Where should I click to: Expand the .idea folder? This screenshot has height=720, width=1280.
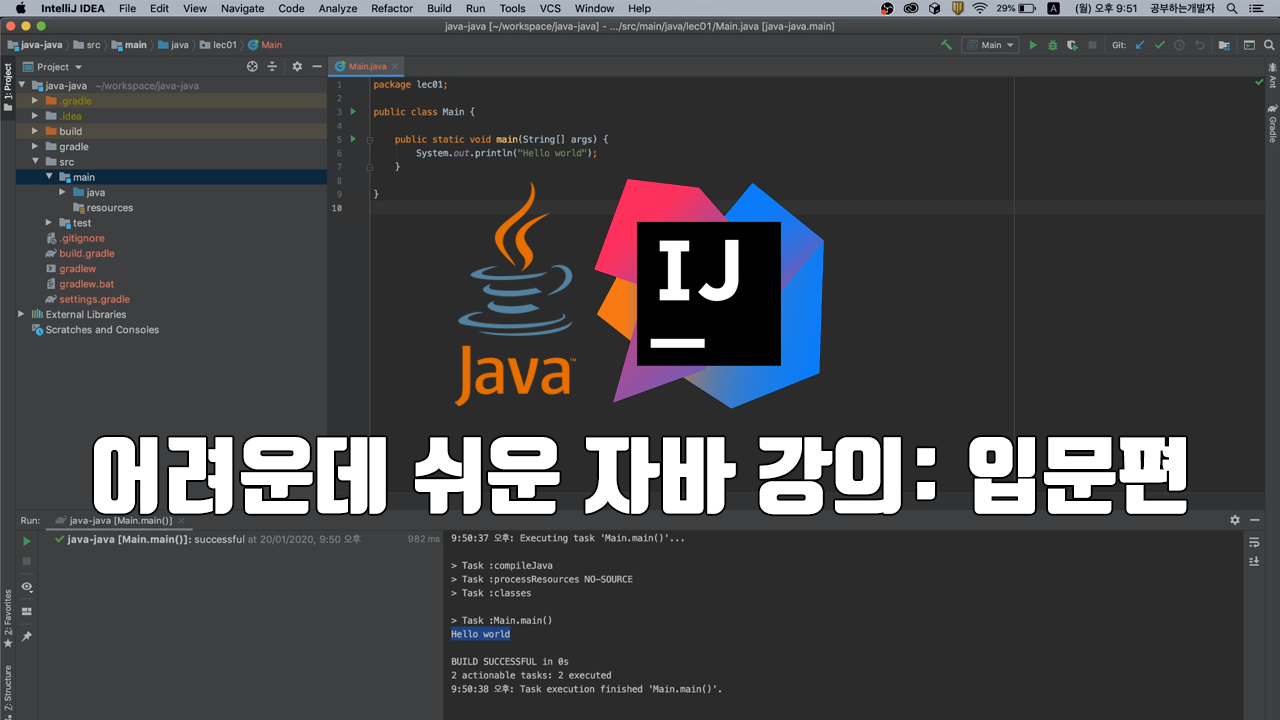point(36,116)
